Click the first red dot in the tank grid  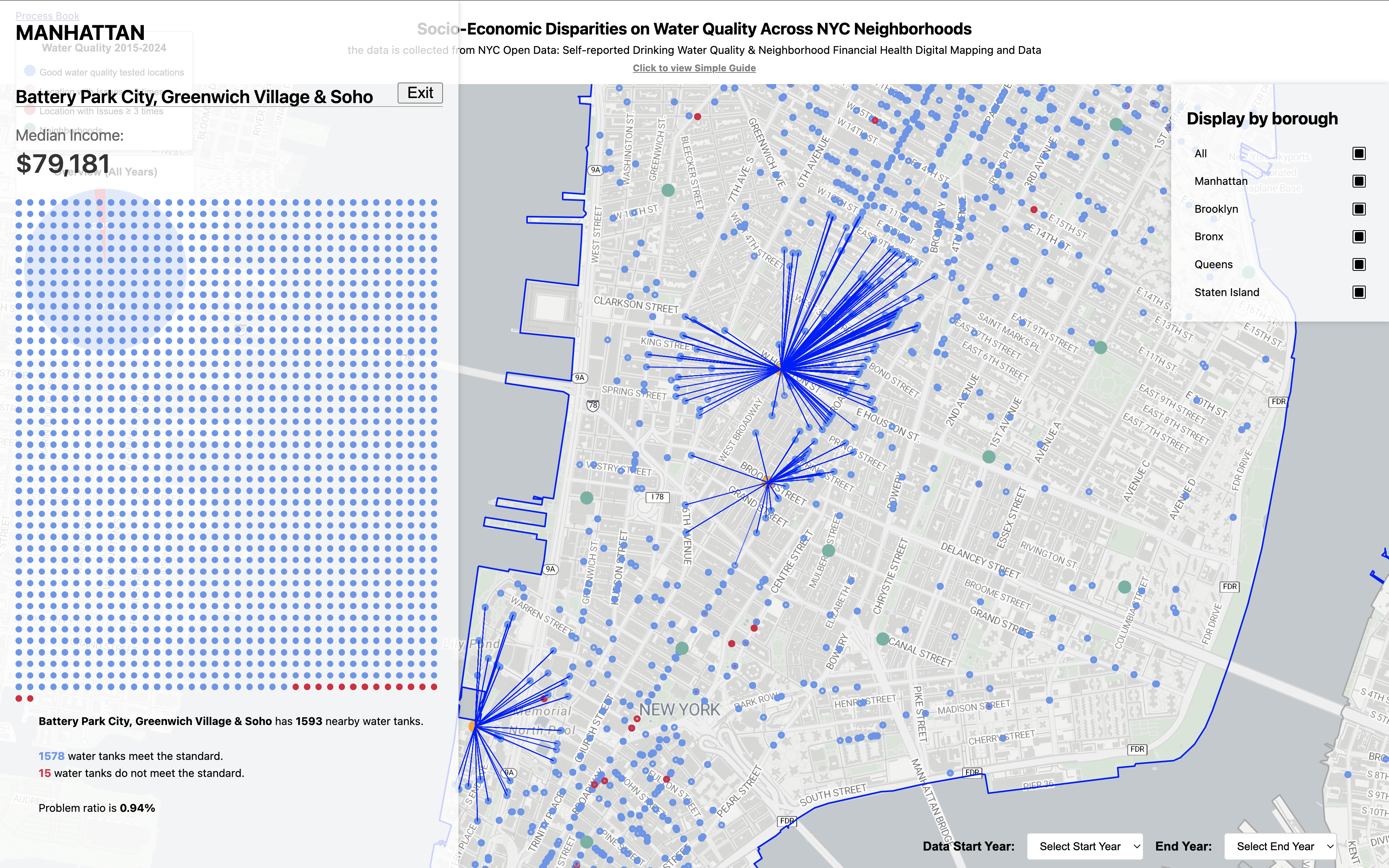point(296,687)
